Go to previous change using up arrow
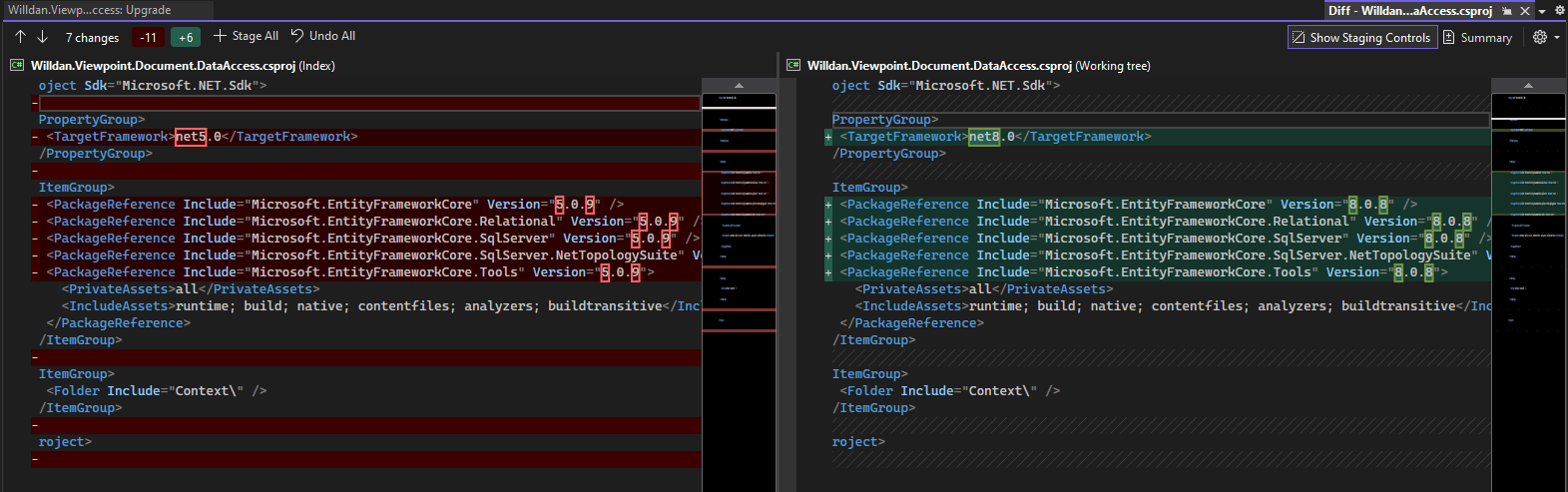This screenshot has height=492, width=1568. [20, 37]
